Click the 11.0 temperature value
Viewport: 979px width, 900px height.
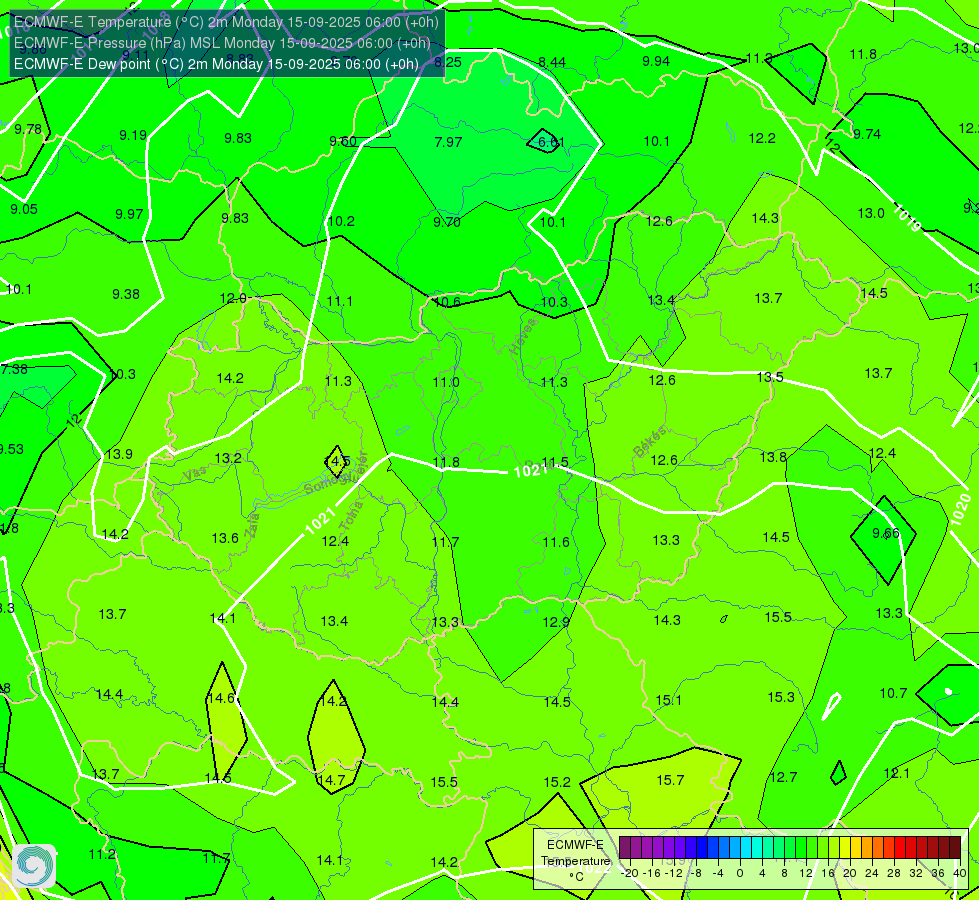click(446, 382)
